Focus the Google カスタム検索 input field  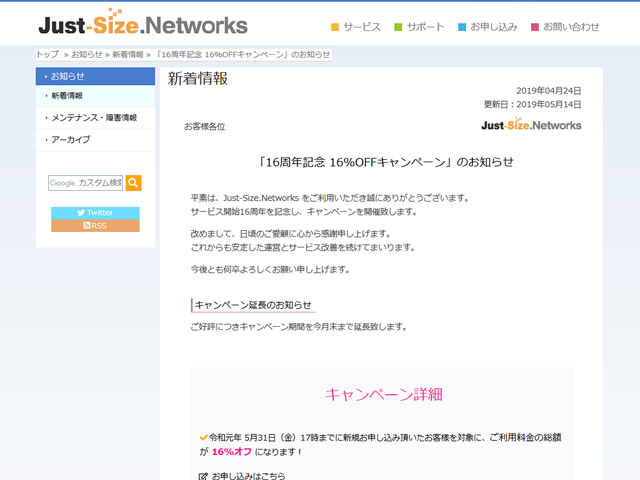(x=85, y=183)
